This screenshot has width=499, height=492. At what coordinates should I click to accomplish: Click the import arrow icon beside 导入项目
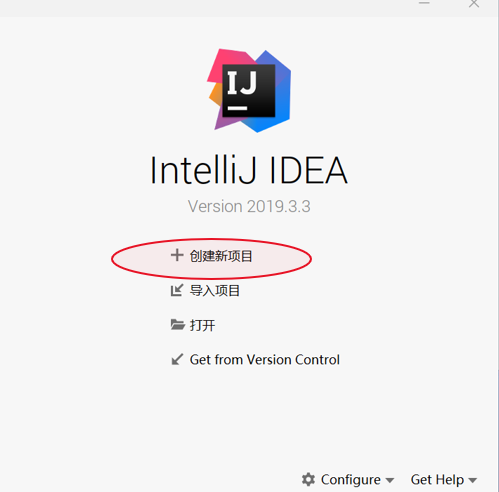tap(177, 290)
